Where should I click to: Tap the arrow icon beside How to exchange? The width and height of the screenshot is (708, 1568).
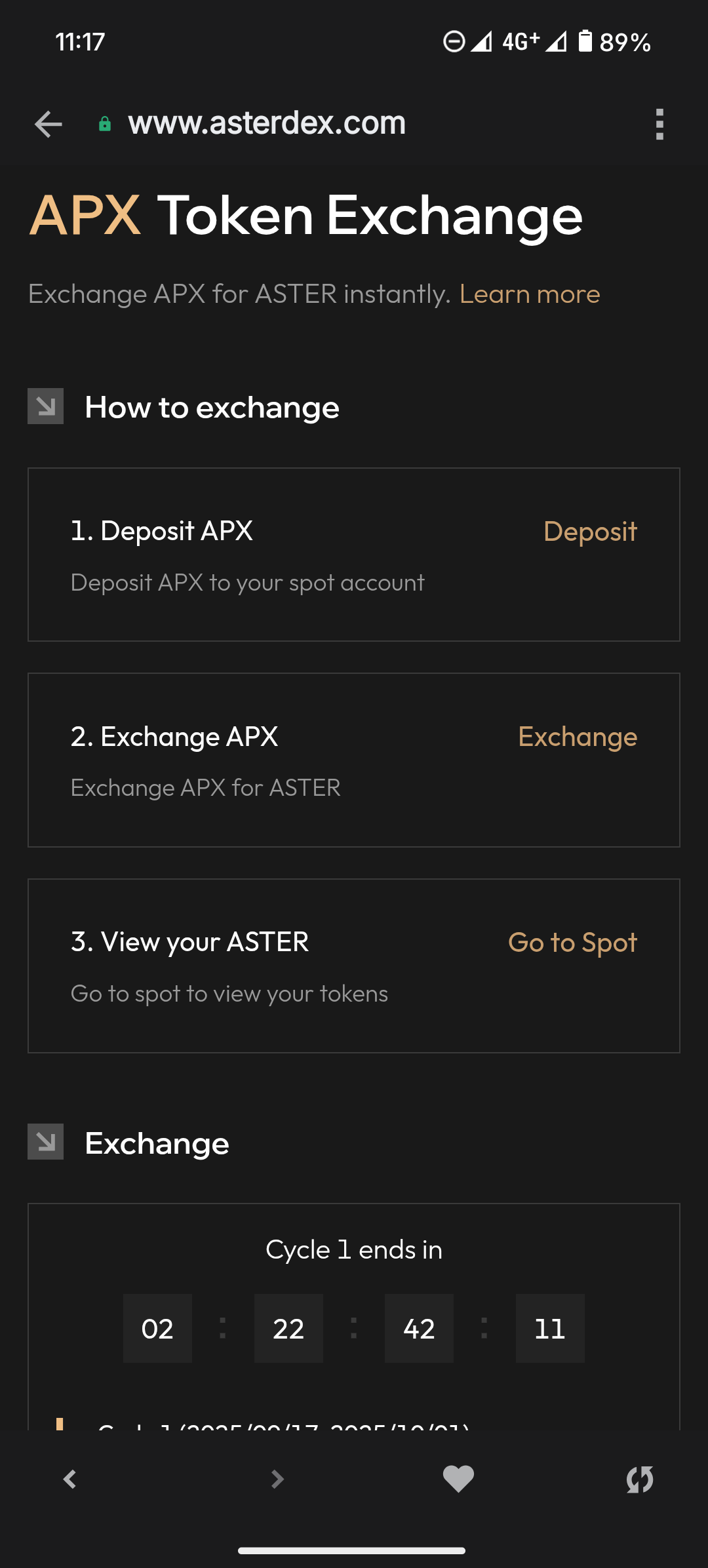[x=46, y=406]
